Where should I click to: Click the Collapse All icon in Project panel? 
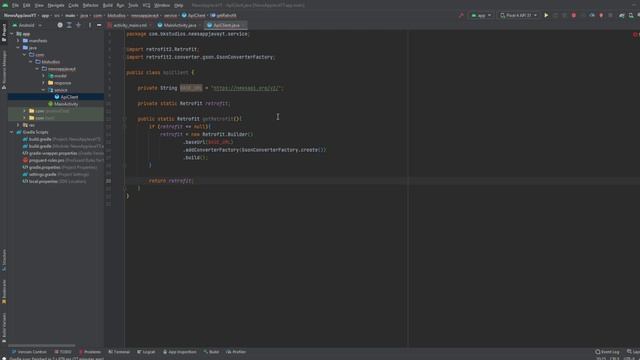(78, 25)
